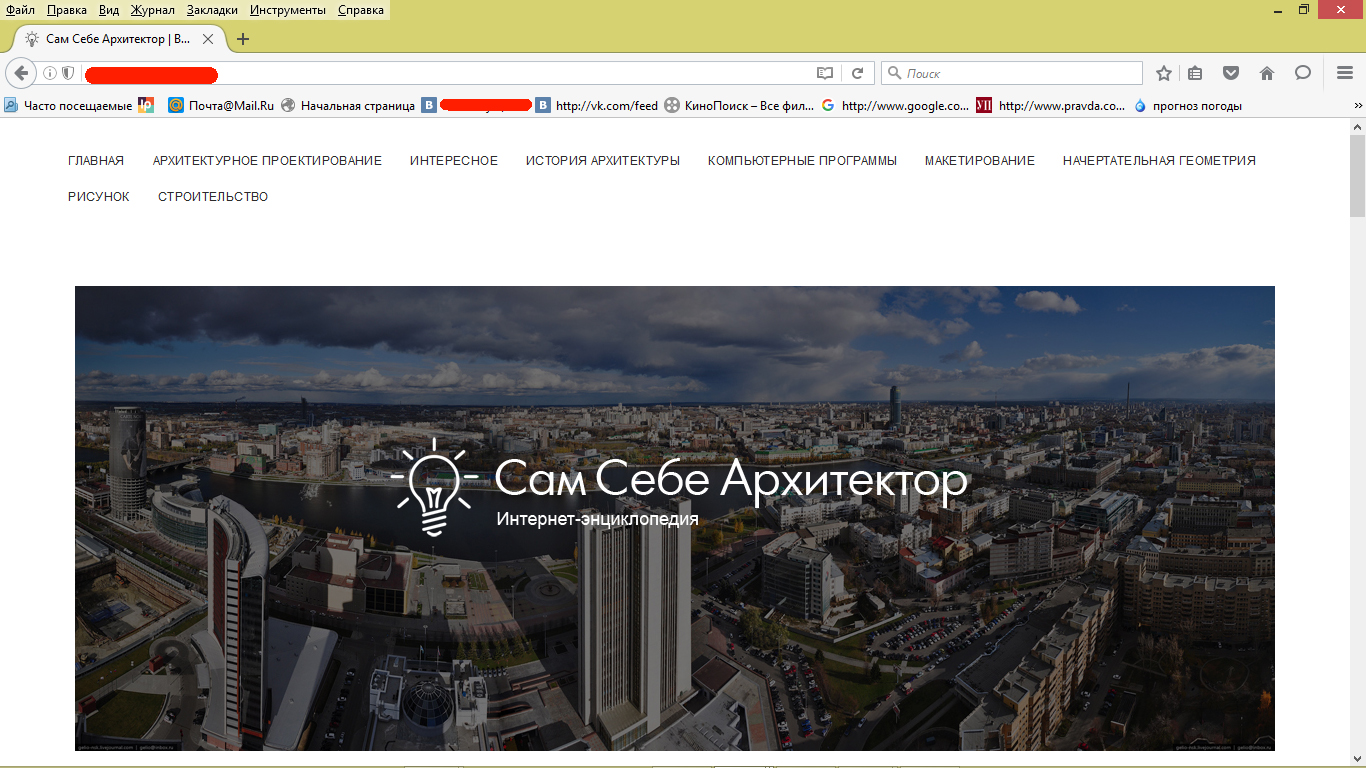Open ИСТОРИЯ АРХИТЕКТУРЫ section
This screenshot has width=1366, height=768.
pyautogui.click(x=603, y=161)
